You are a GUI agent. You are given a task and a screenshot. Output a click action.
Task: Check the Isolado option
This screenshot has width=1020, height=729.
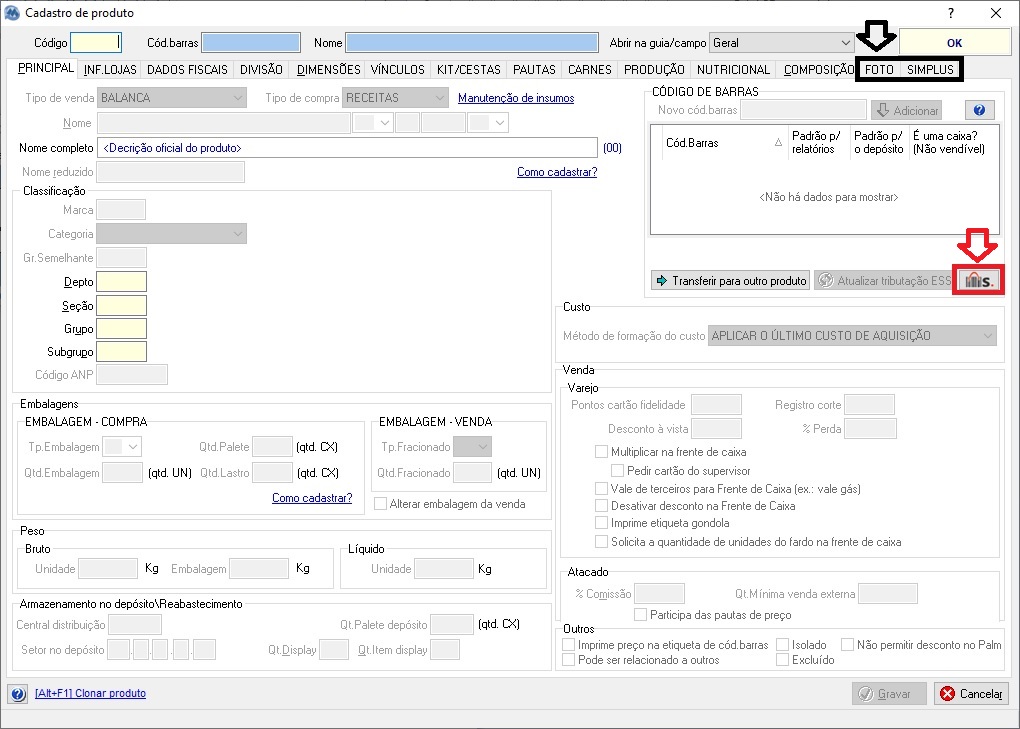point(783,644)
